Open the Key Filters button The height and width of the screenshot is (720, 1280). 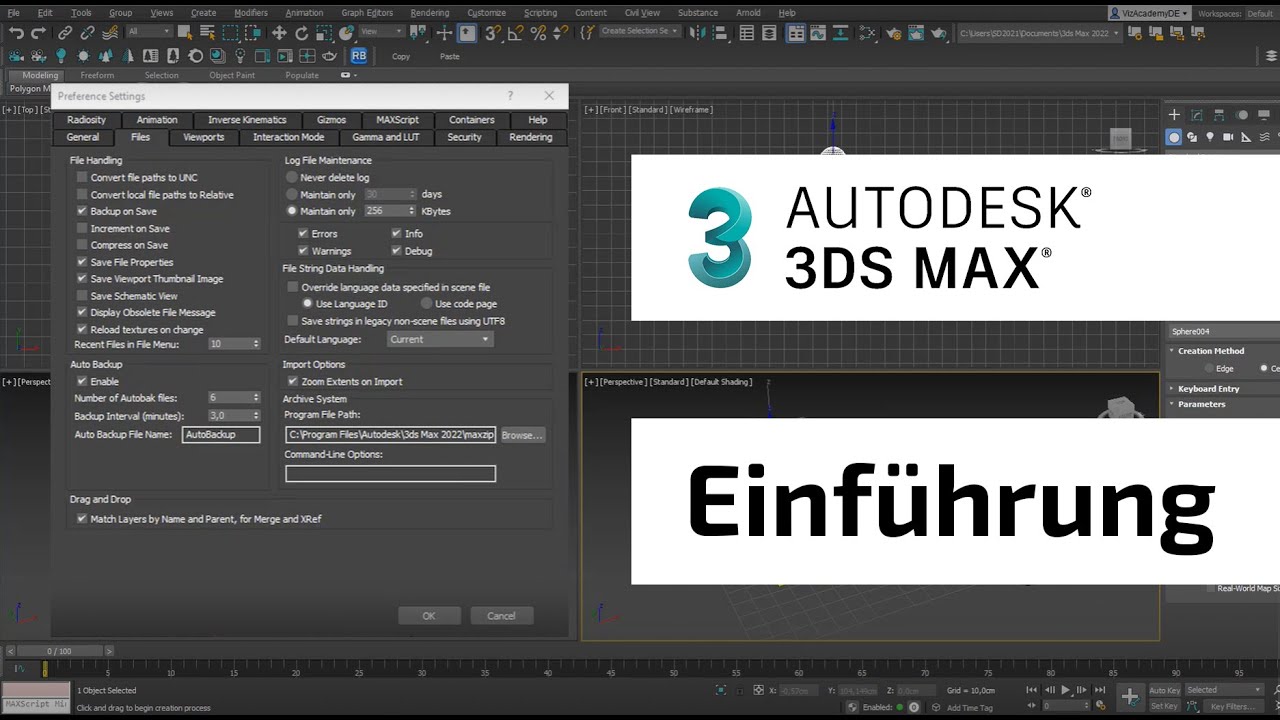[x=1232, y=706]
